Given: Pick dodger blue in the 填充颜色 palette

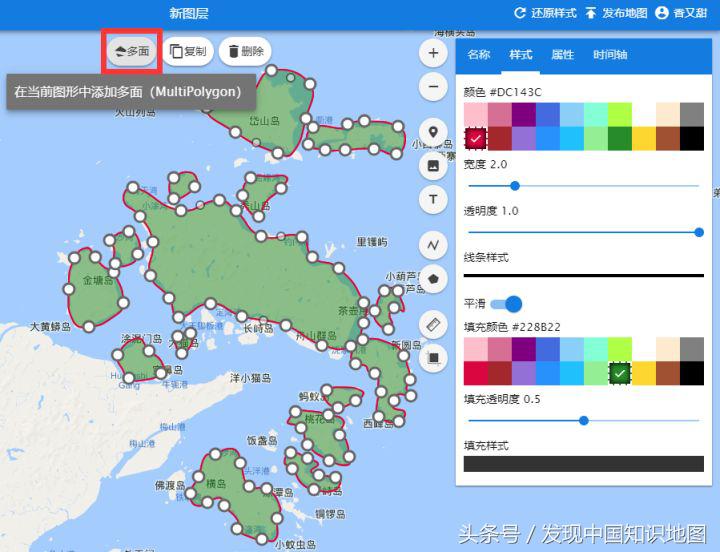Looking at the screenshot, I should click(548, 373).
